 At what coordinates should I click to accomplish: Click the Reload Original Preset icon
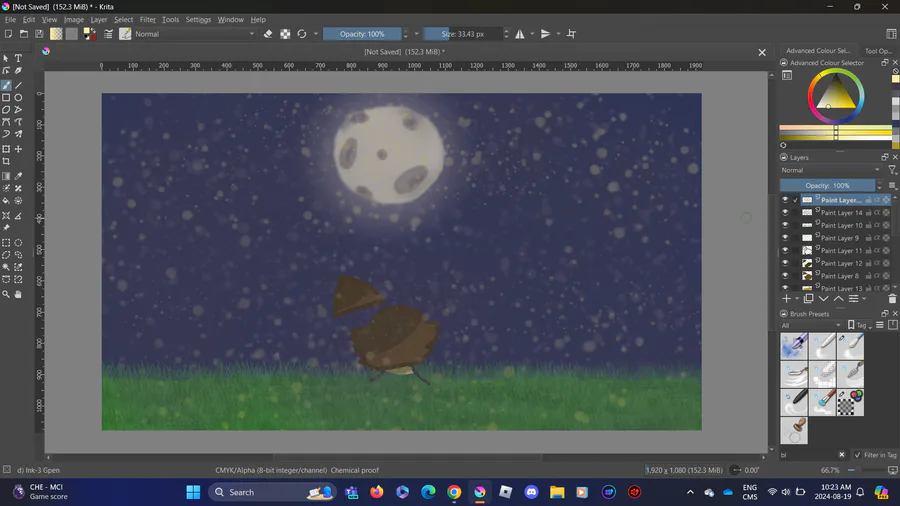pos(302,34)
